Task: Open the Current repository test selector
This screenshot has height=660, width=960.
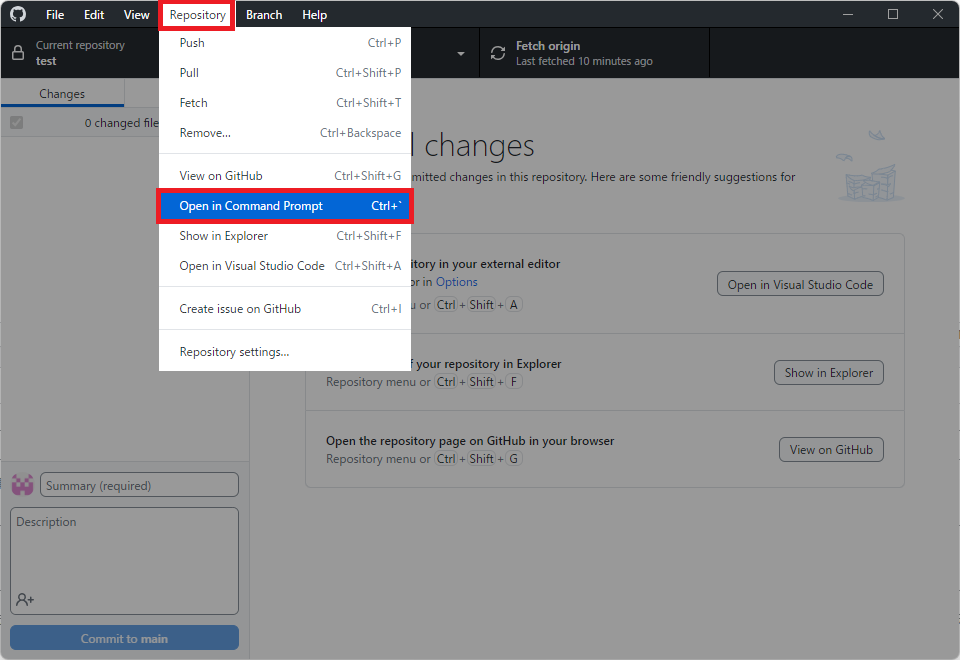Action: pyautogui.click(x=80, y=53)
